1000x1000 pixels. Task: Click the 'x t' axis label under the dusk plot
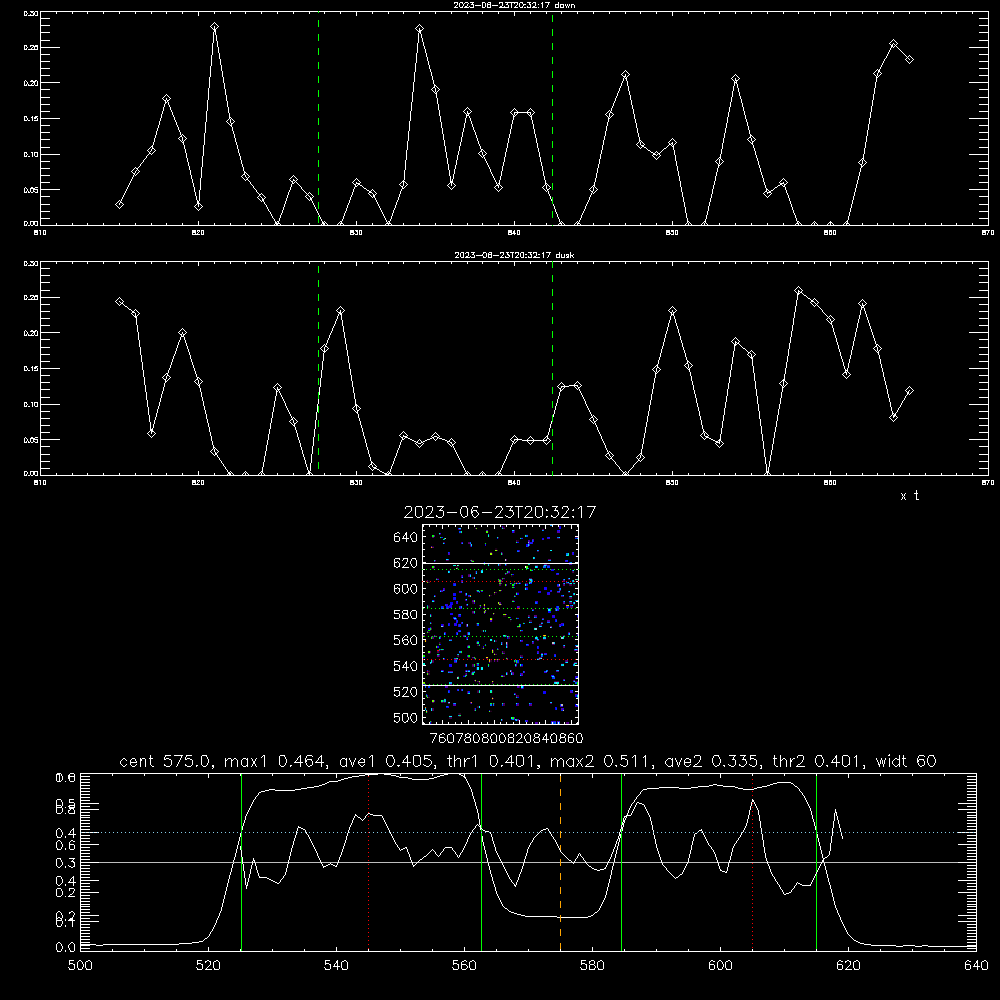[909, 496]
